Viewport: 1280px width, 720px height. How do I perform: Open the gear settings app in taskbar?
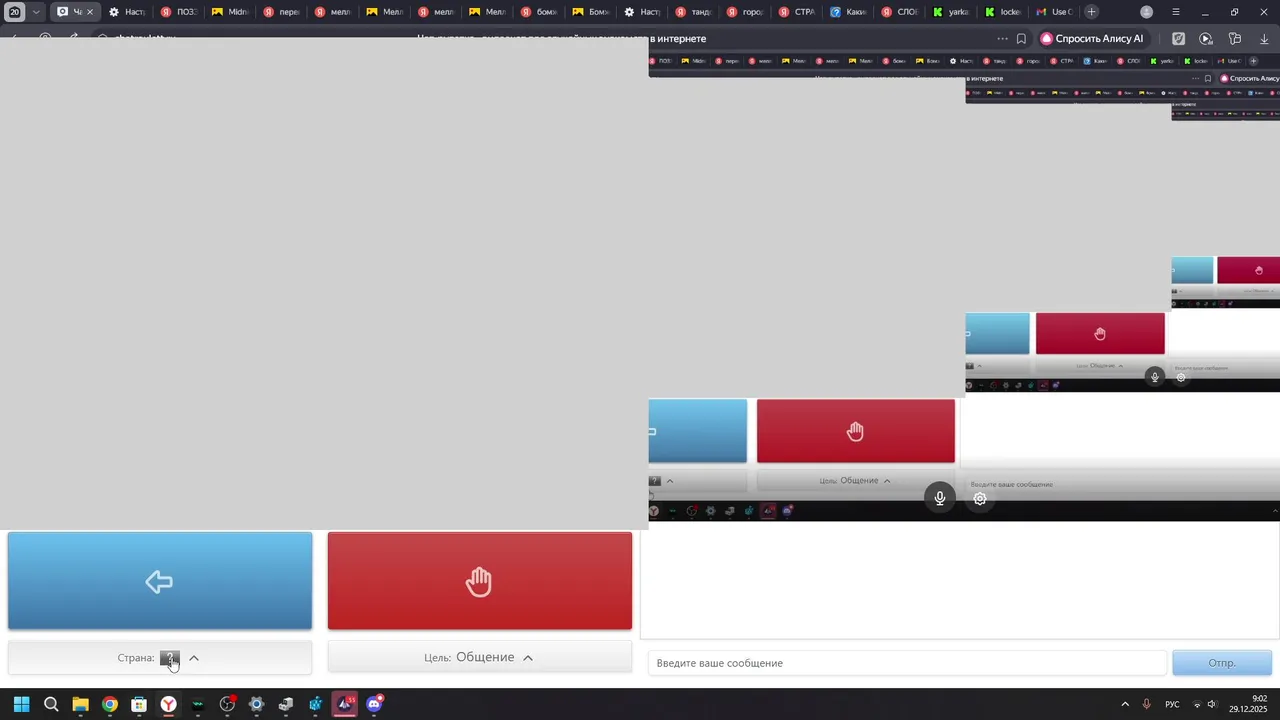pyautogui.click(x=256, y=704)
